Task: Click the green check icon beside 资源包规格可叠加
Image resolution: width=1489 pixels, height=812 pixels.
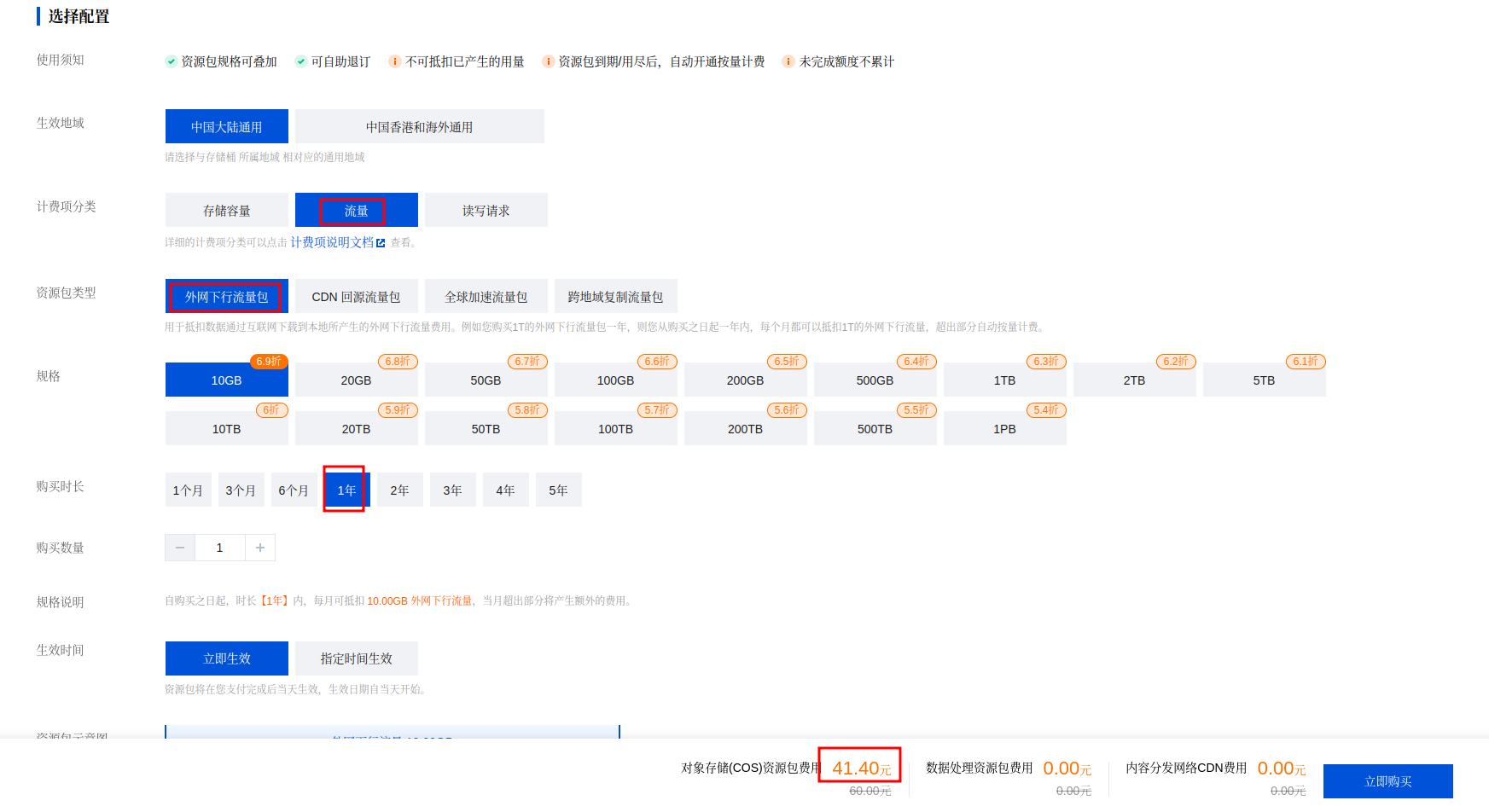Action: click(172, 61)
